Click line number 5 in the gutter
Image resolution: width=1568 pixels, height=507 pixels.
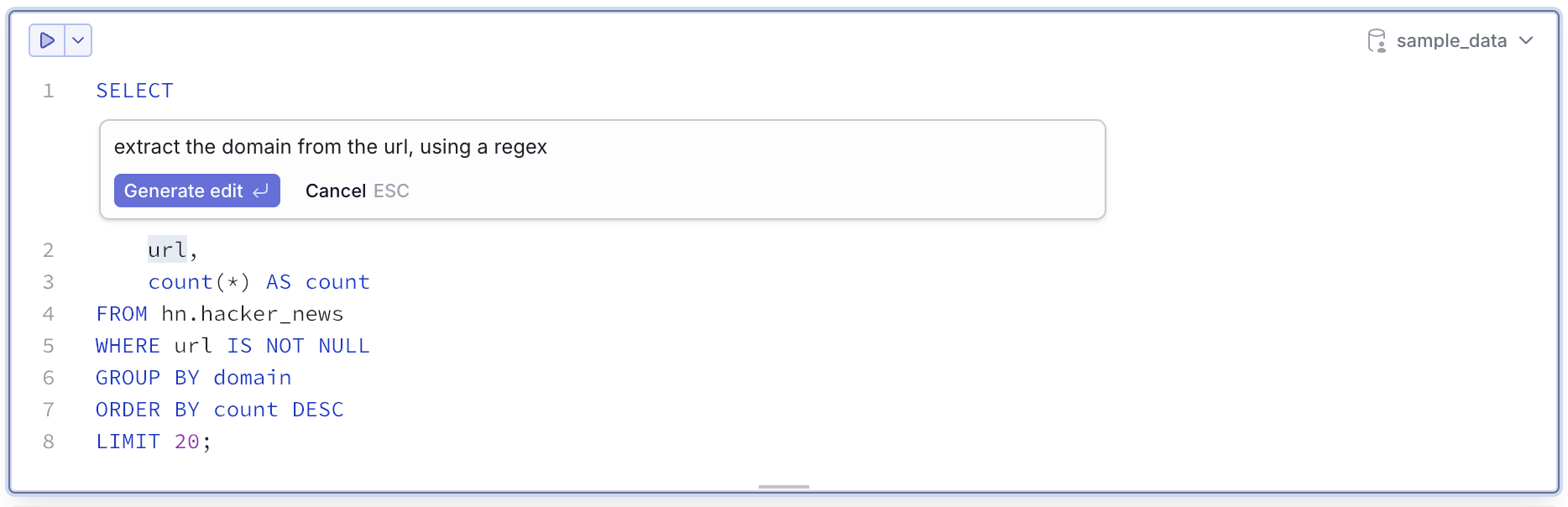pyautogui.click(x=49, y=346)
